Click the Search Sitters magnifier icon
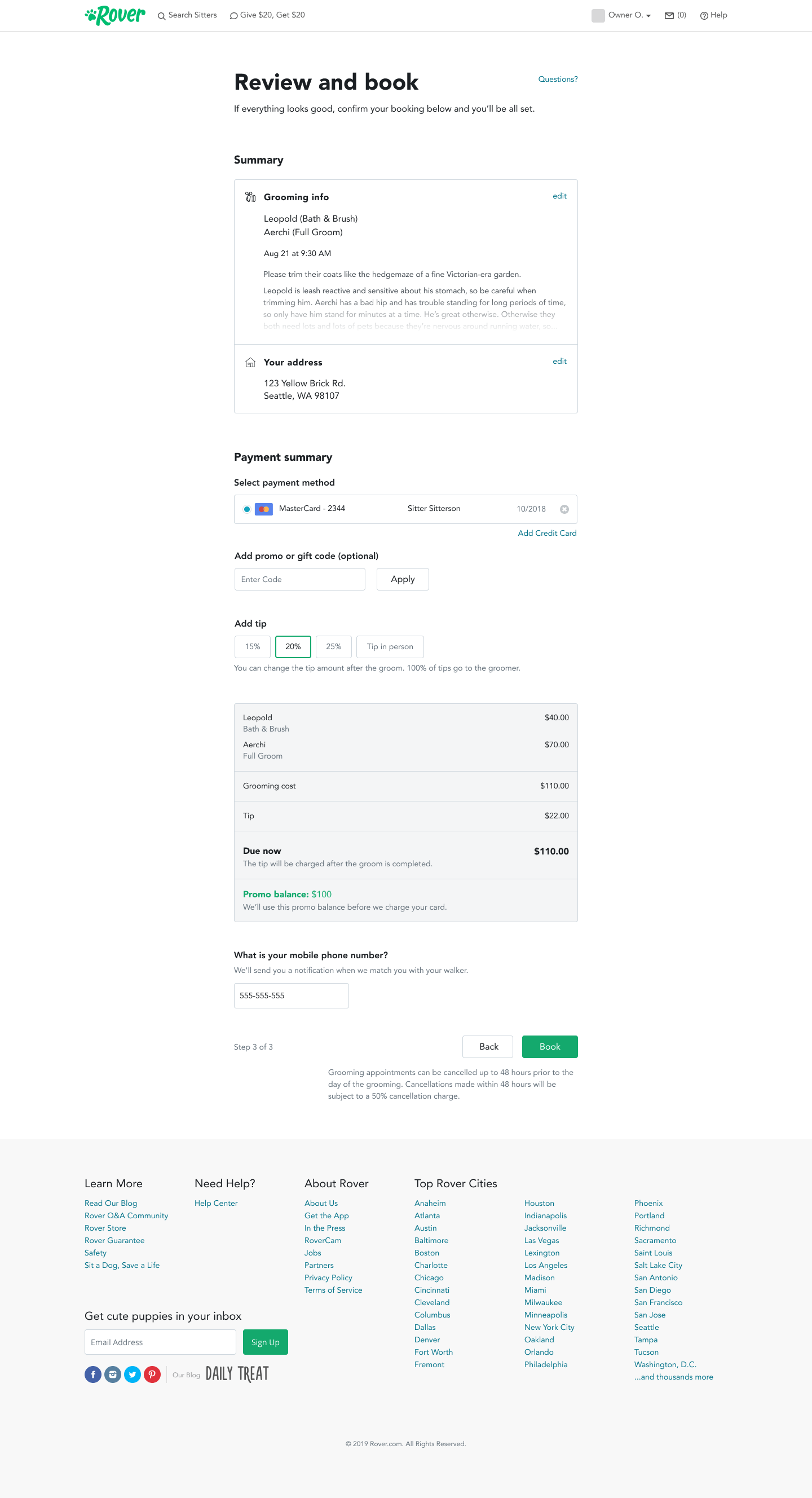The image size is (812, 1498). 162,16
